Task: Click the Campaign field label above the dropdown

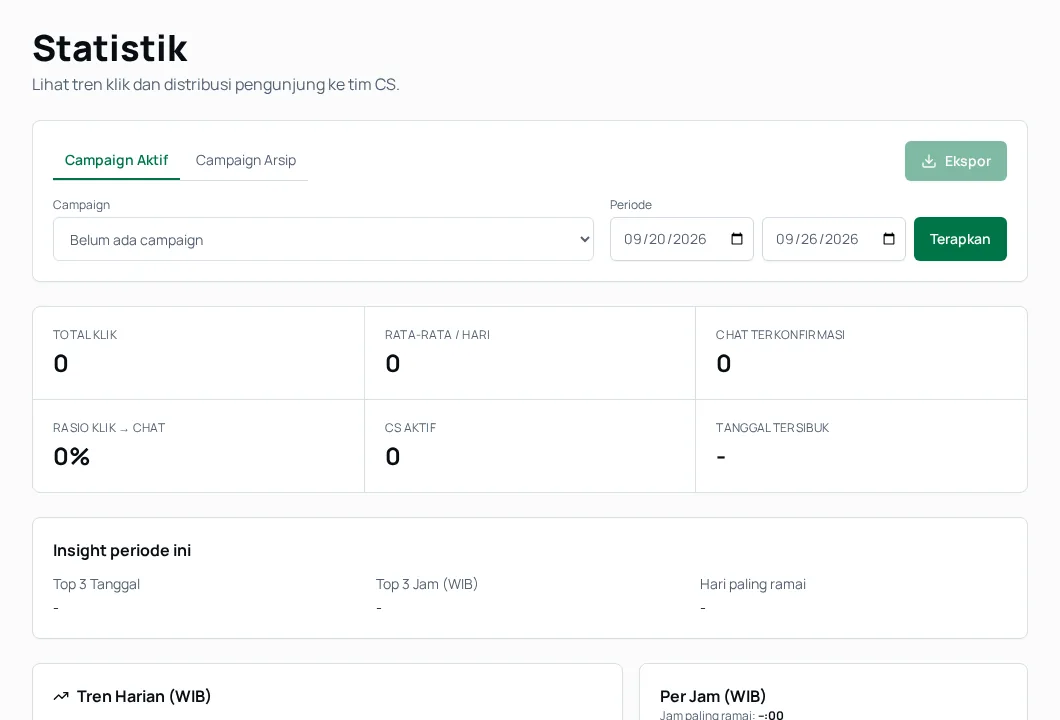Action: [81, 205]
